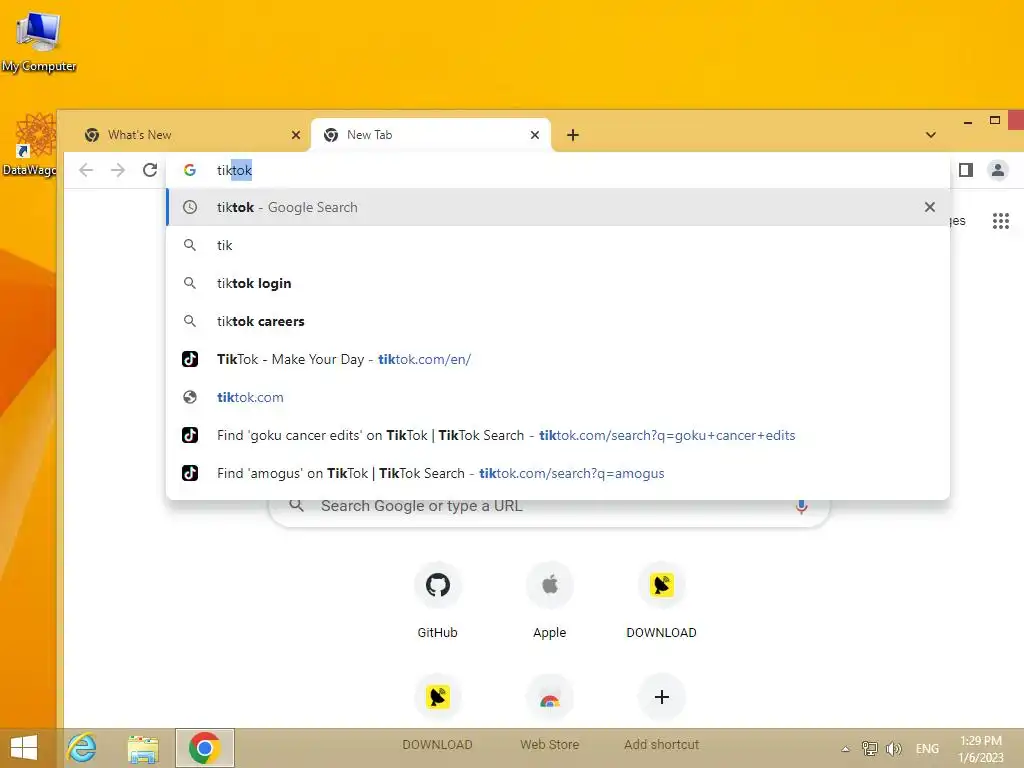Choose the 'tiktok login' suggestion
The width and height of the screenshot is (1024, 768).
click(x=558, y=283)
